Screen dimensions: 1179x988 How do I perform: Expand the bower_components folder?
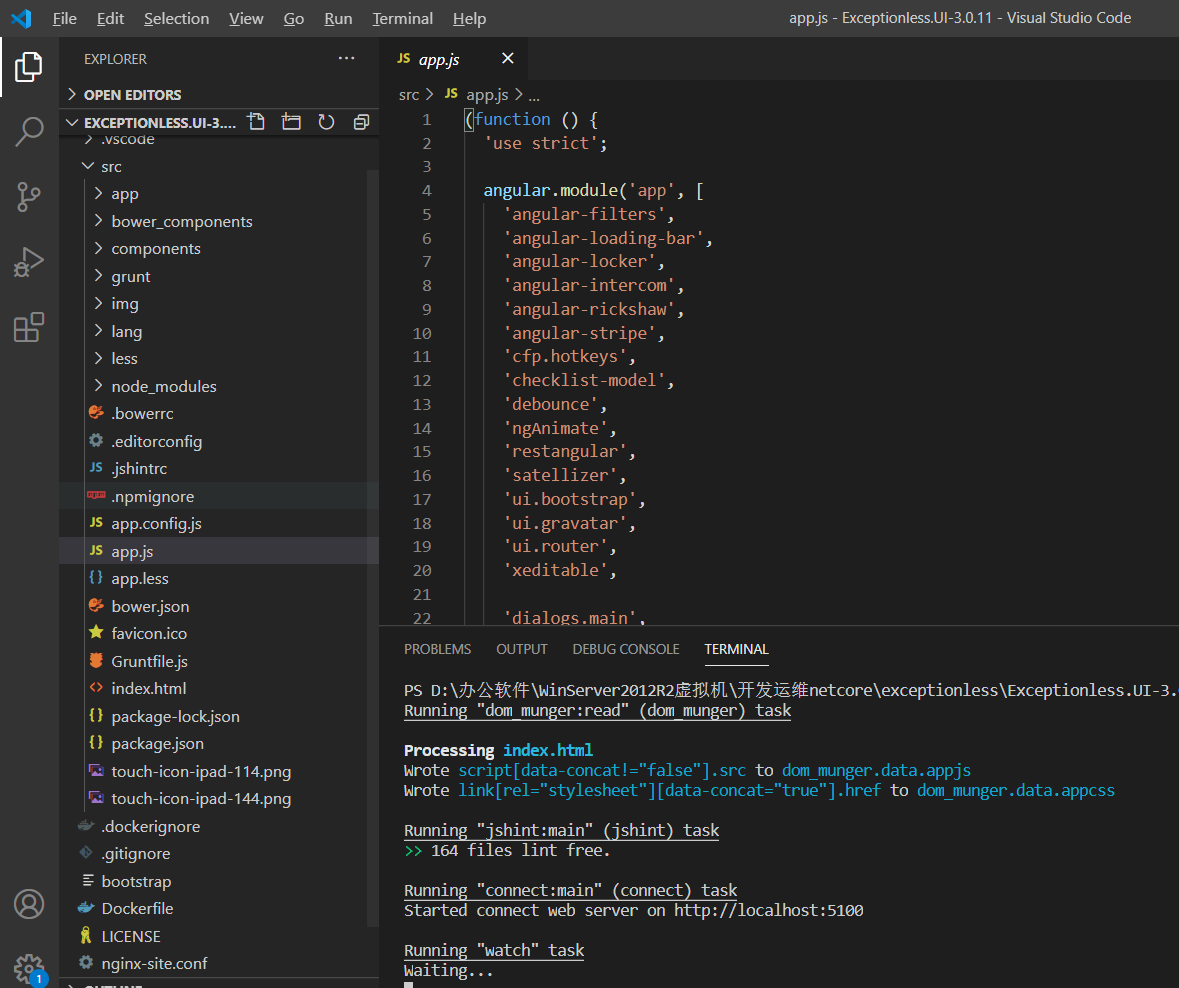point(181,222)
